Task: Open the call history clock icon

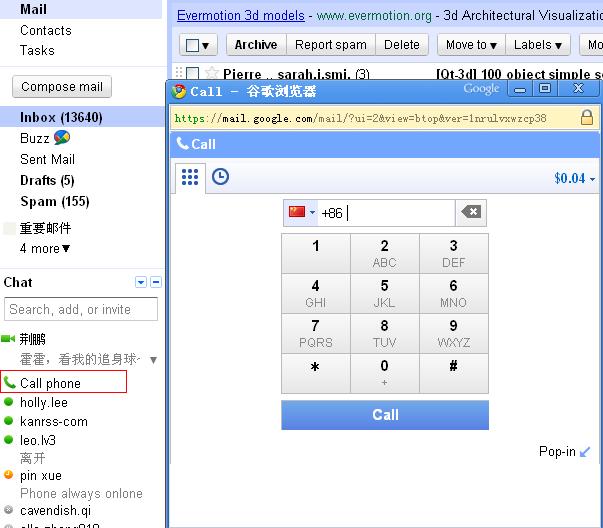Action: click(220, 177)
